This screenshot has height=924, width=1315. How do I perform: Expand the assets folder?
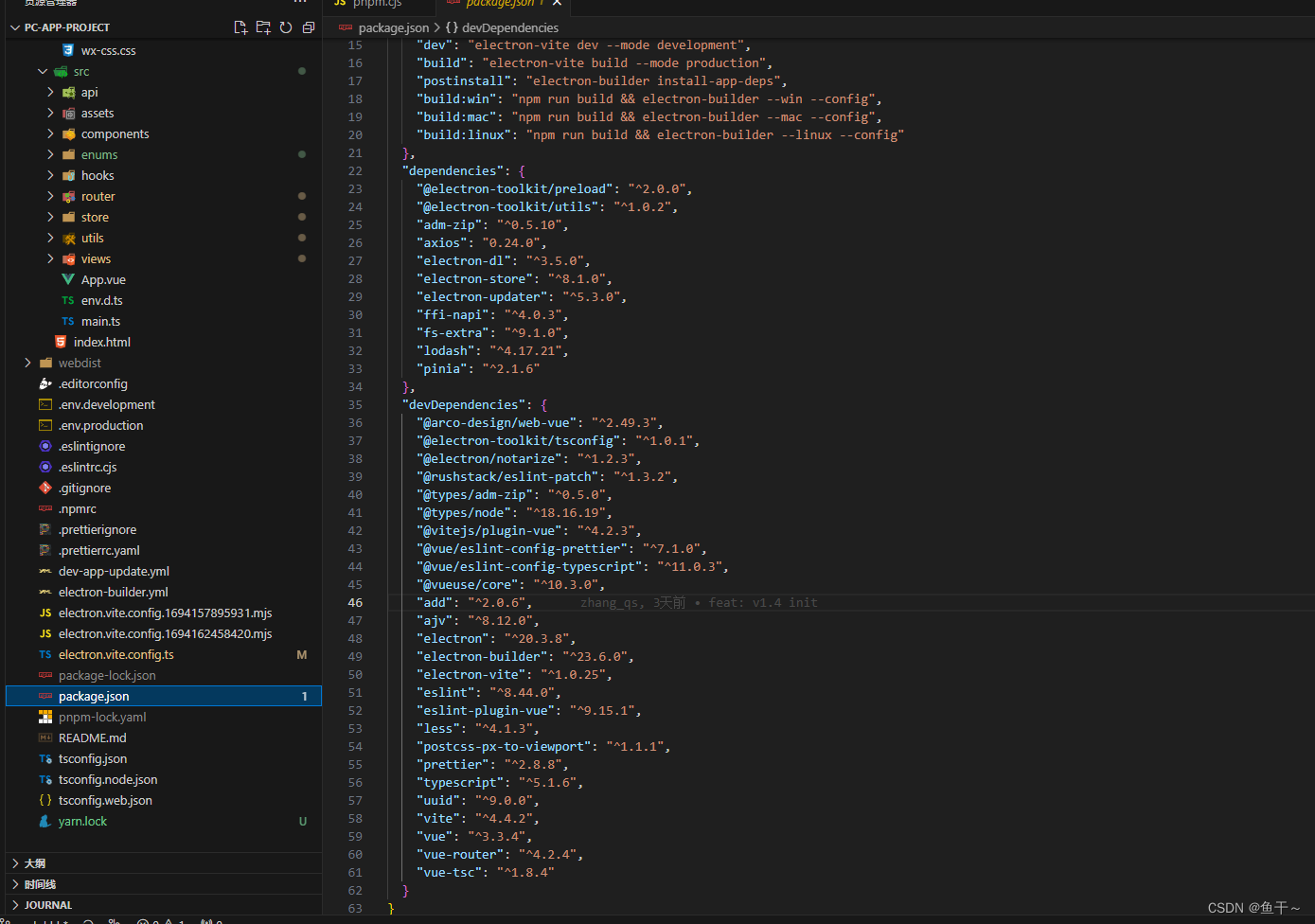point(50,113)
